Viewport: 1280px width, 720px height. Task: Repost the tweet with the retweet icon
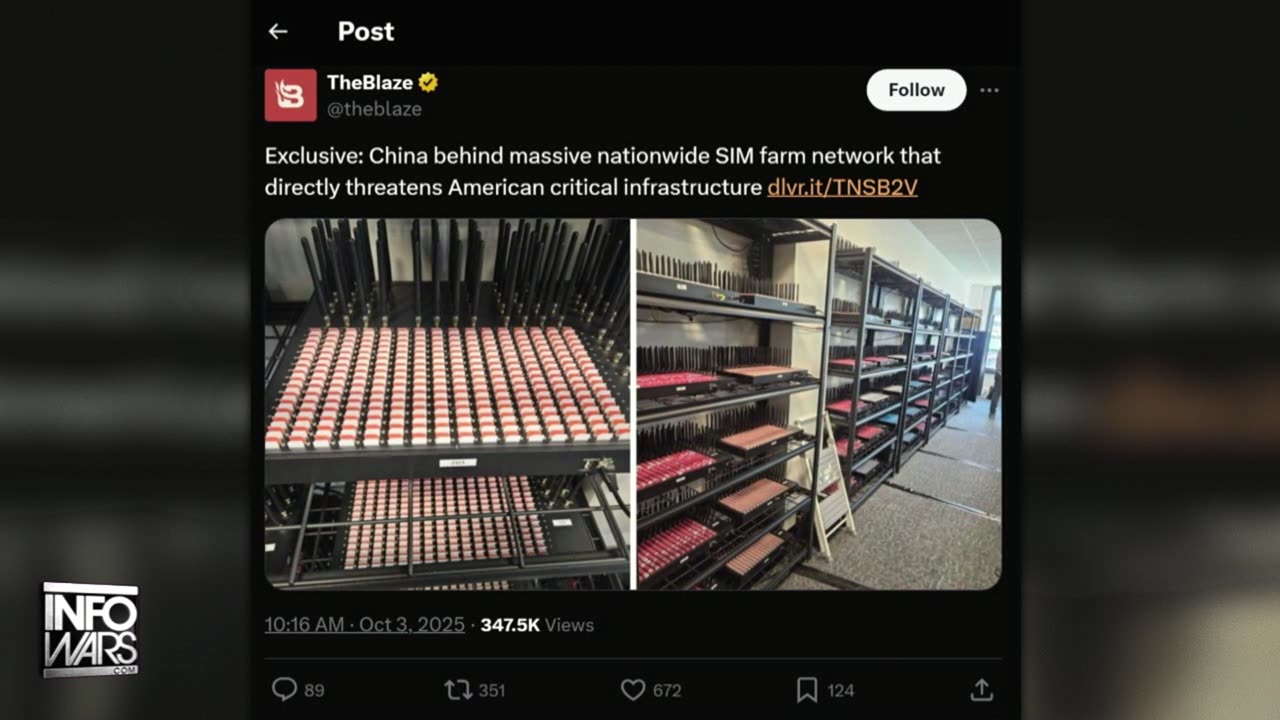[458, 689]
